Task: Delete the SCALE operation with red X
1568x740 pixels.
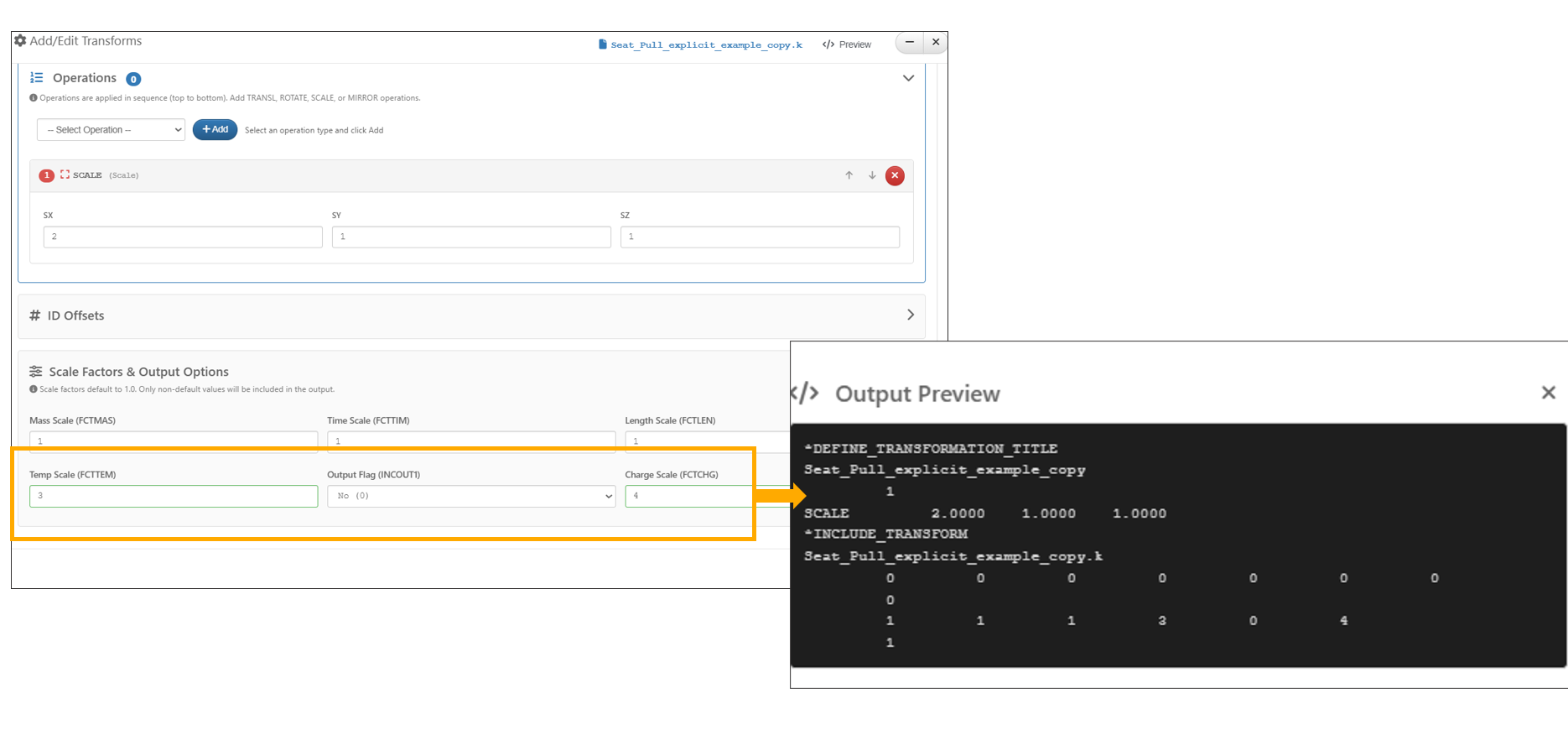Action: click(x=895, y=175)
